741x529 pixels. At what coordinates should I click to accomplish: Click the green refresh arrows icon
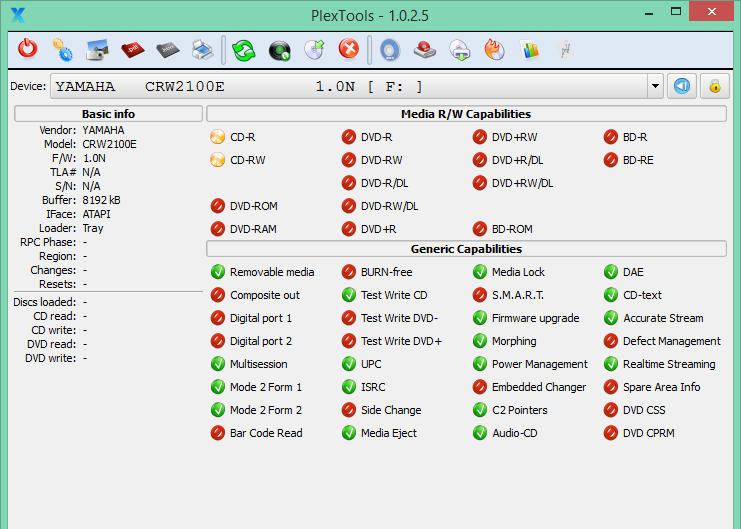[244, 50]
